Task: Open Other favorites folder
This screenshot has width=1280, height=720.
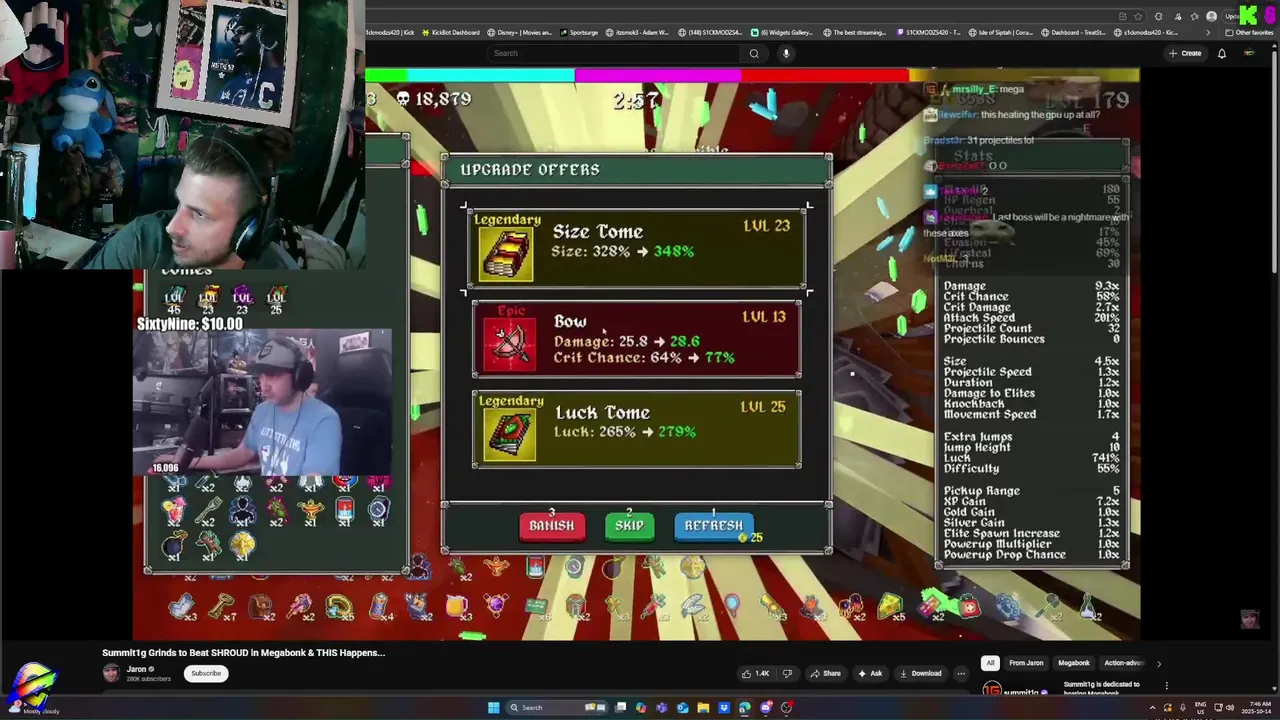Action: (x=1249, y=32)
